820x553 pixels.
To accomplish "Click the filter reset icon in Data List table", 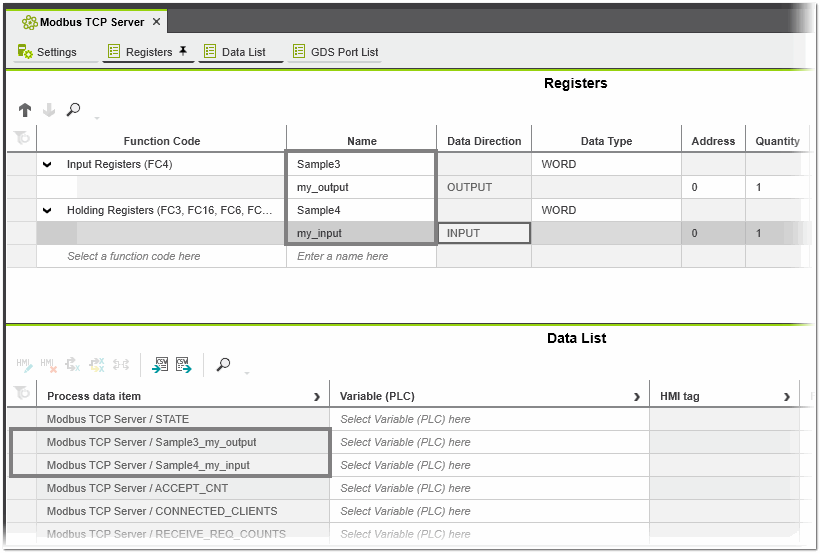I will point(21,394).
